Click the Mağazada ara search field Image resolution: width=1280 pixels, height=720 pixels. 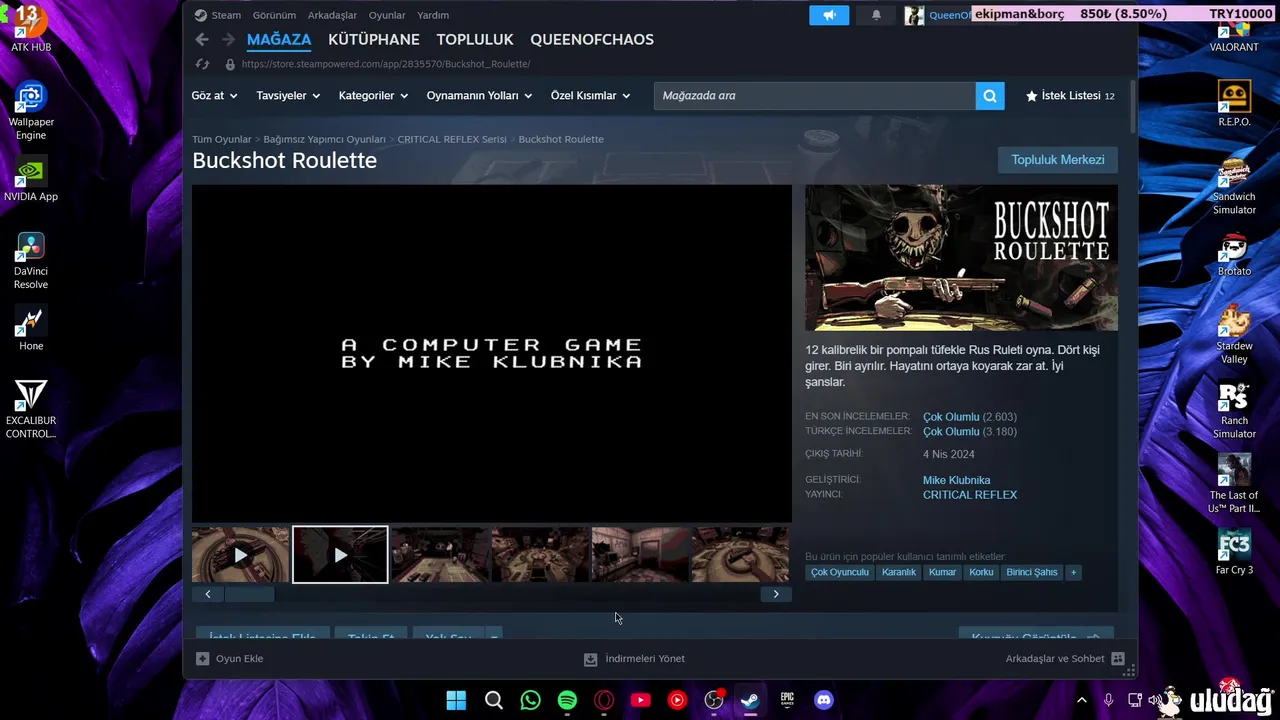pyautogui.click(x=814, y=96)
